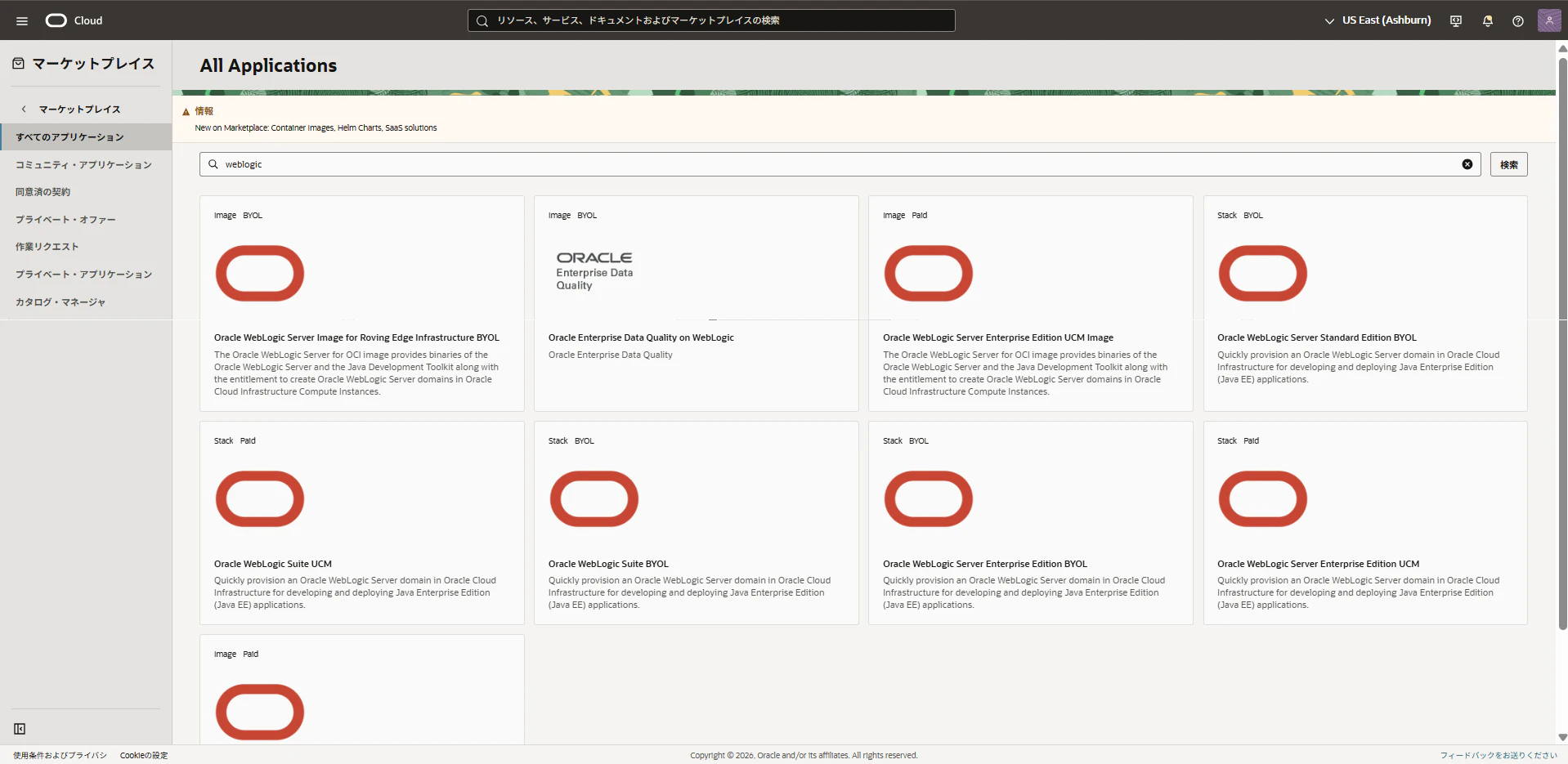Open Cookieの設定 footer link
1568x764 pixels.
pyautogui.click(x=144, y=755)
